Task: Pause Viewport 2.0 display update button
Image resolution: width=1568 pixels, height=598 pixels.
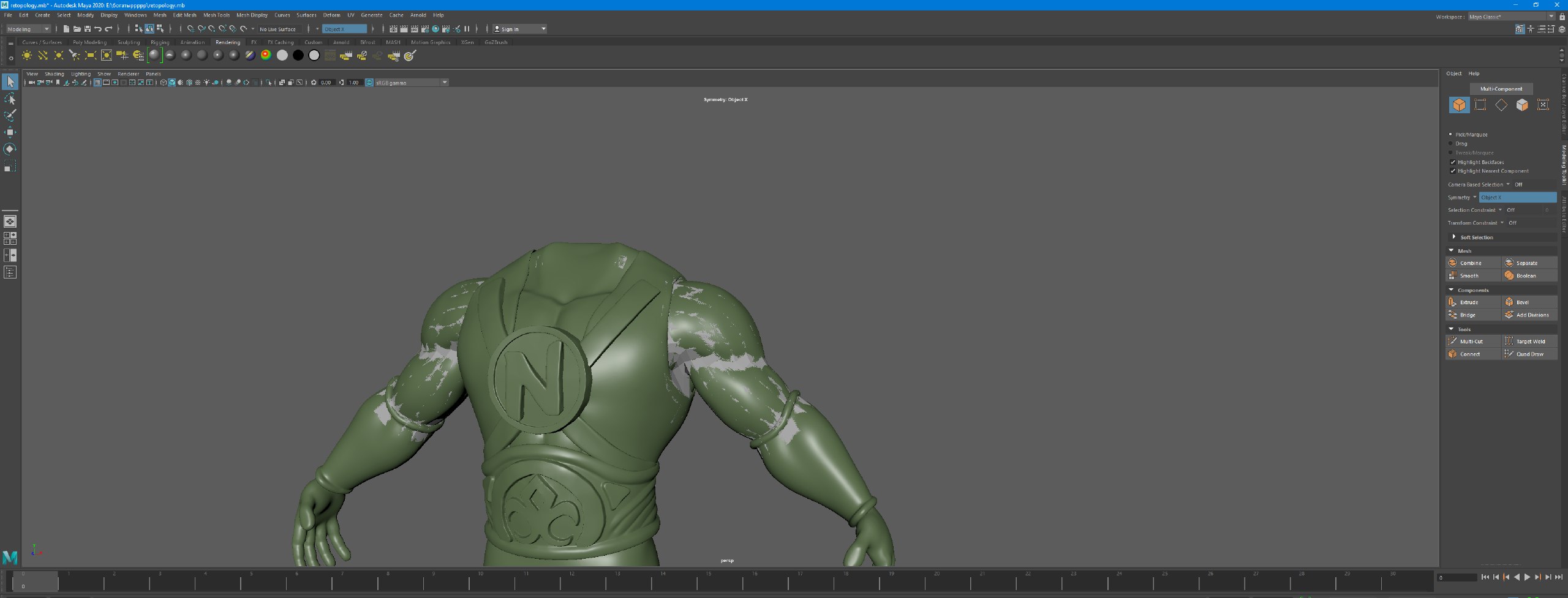Action: coord(467,29)
